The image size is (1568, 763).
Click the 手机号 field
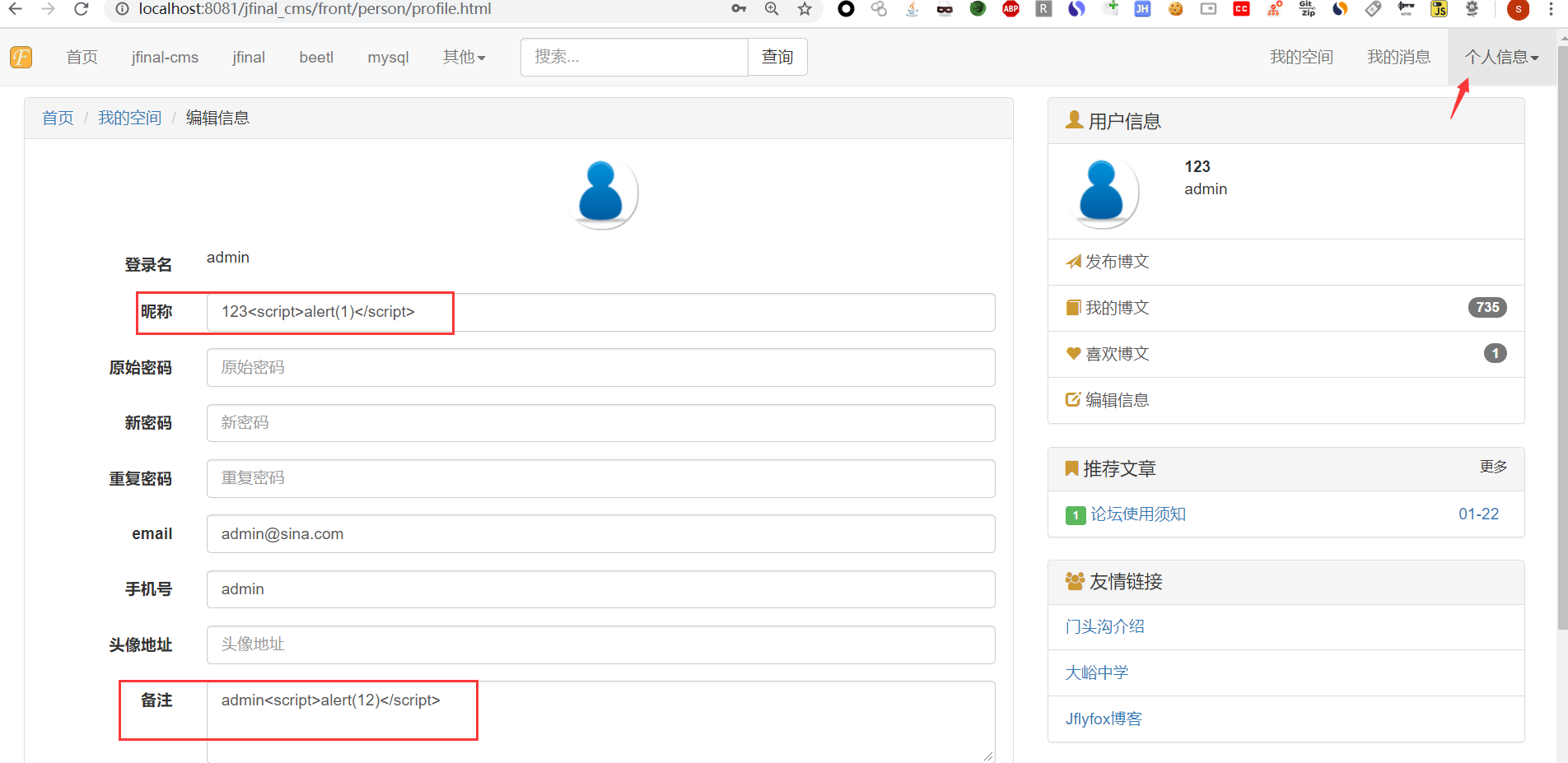(600, 589)
